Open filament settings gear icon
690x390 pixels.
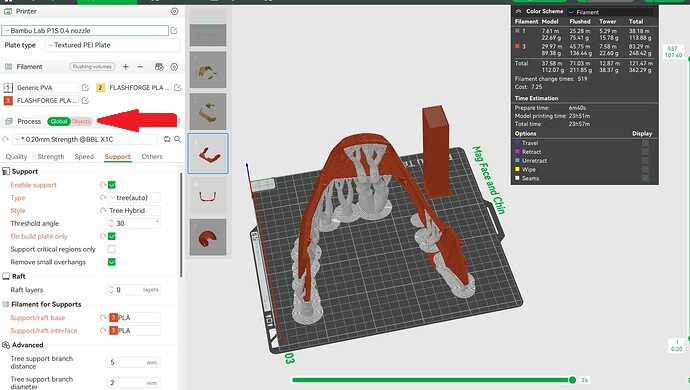[x=174, y=67]
